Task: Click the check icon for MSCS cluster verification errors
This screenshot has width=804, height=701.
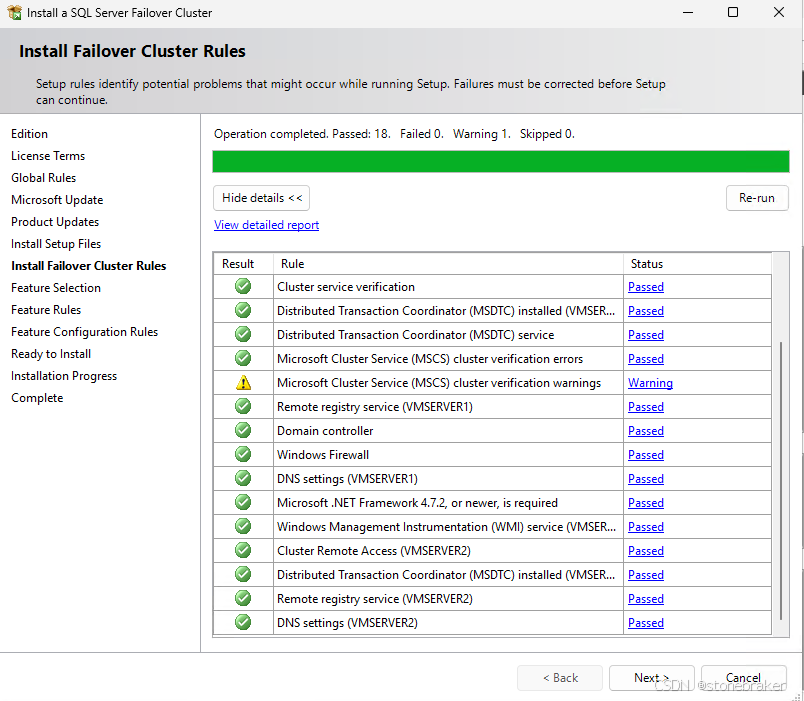Action: pyautogui.click(x=243, y=358)
